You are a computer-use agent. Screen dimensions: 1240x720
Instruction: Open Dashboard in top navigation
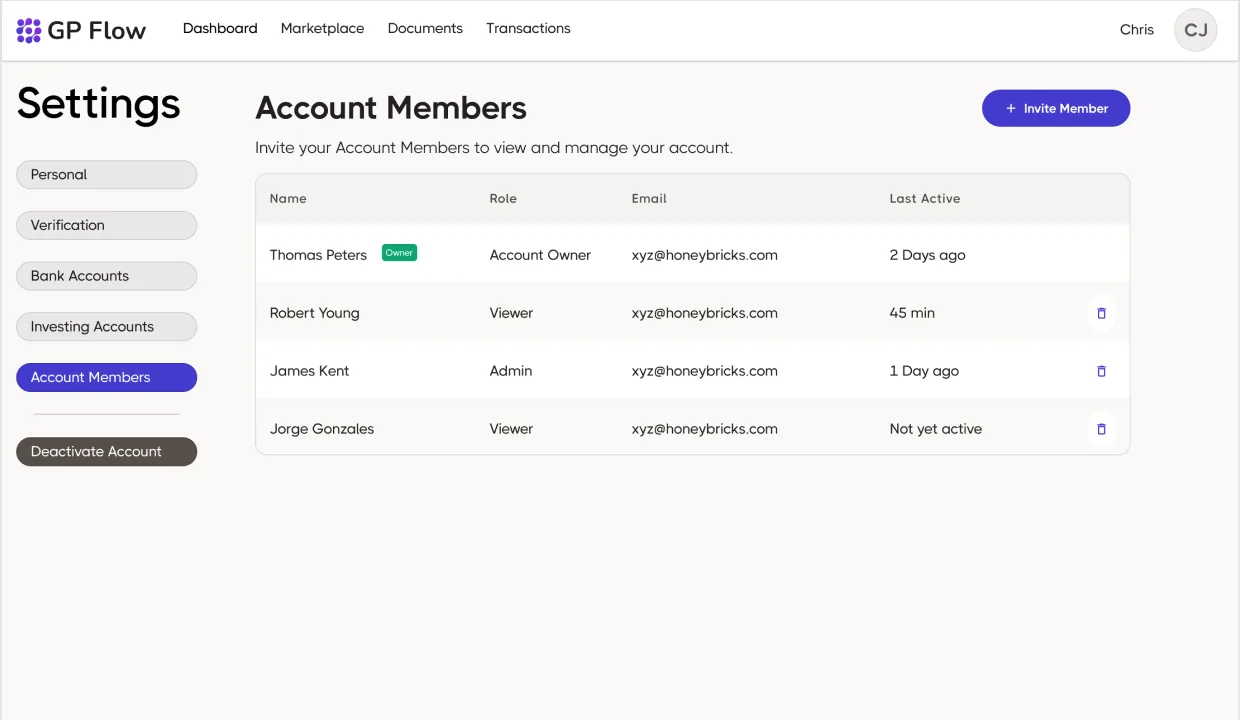point(220,28)
